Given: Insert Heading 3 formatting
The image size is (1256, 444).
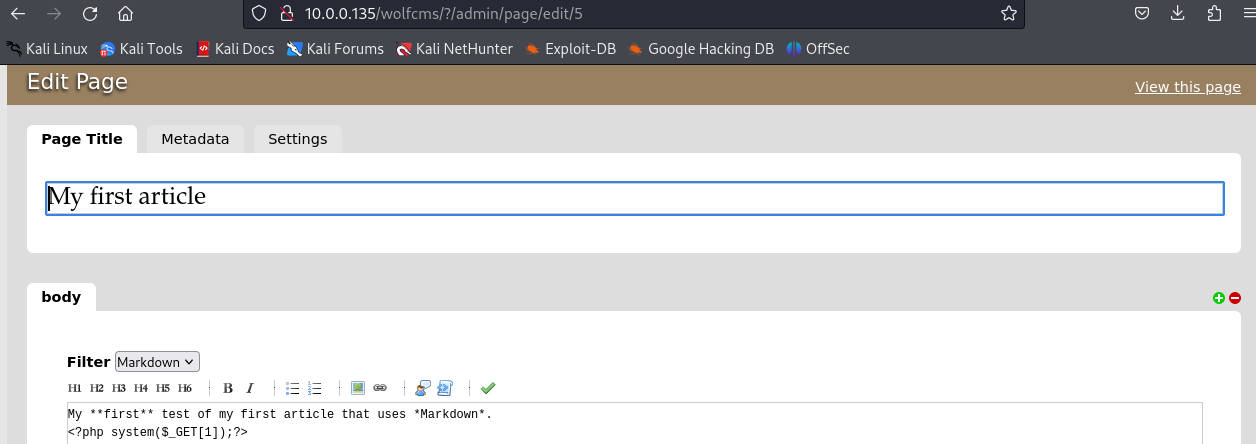Looking at the screenshot, I should 119,388.
